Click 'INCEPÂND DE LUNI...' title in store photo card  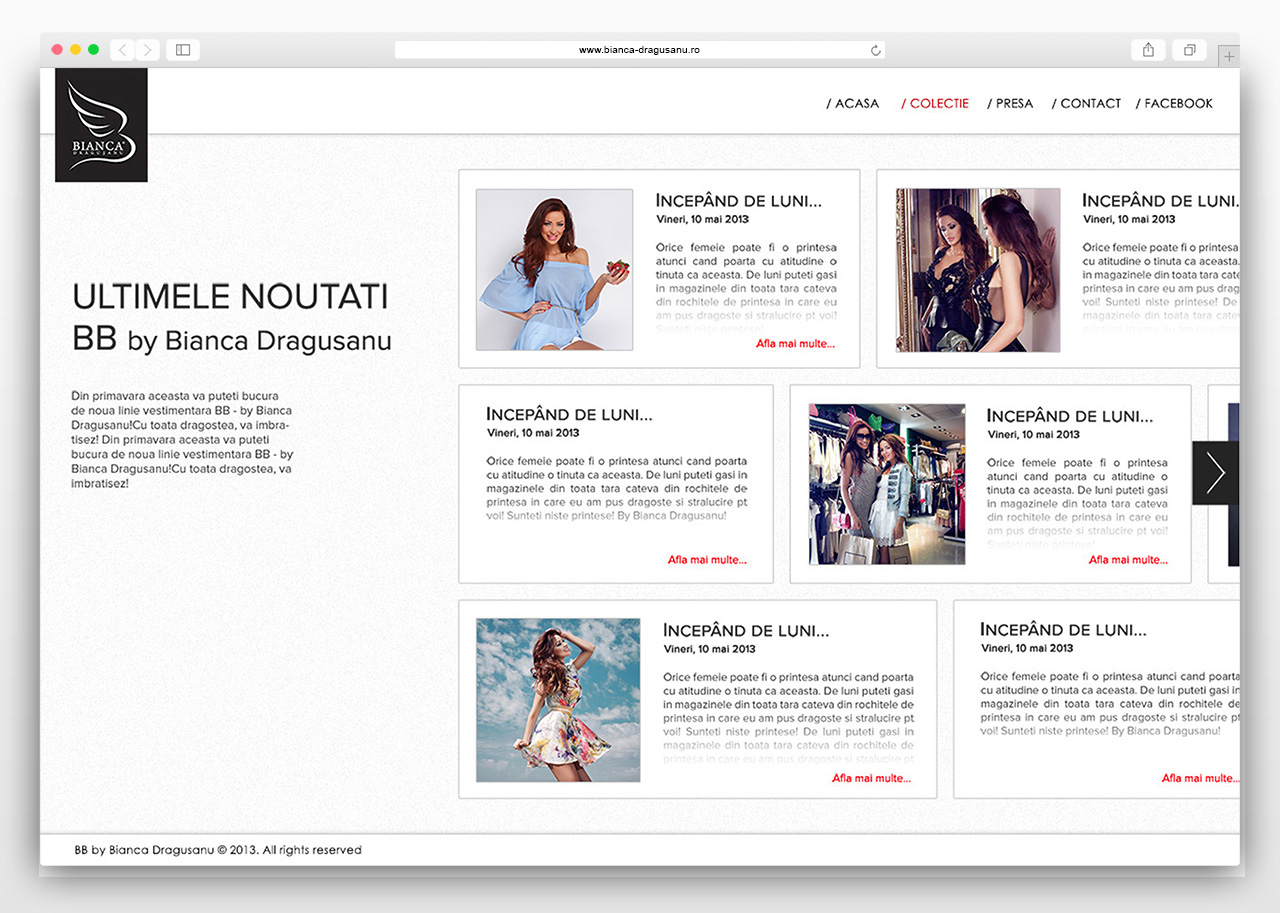[x=1070, y=416]
